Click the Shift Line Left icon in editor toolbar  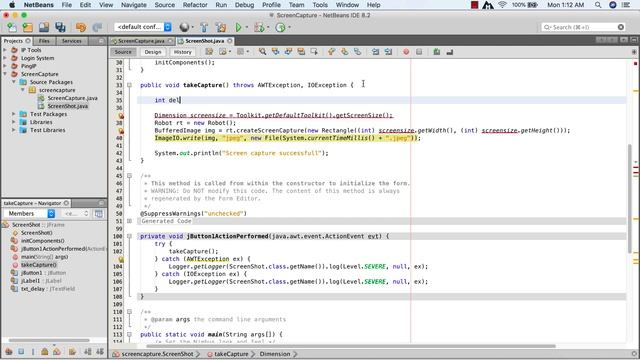pyautogui.click(x=375, y=52)
